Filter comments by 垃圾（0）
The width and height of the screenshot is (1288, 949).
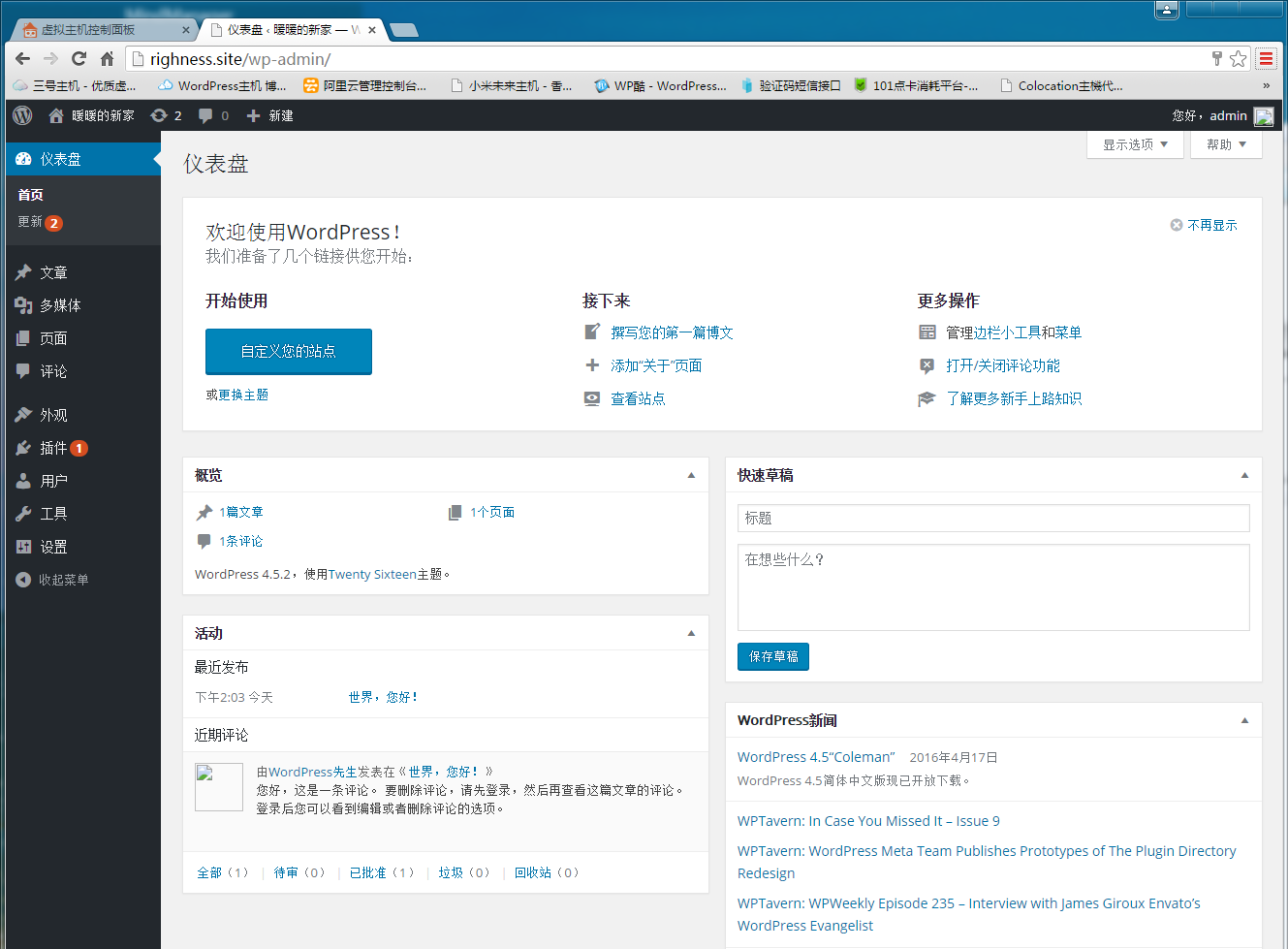[464, 872]
